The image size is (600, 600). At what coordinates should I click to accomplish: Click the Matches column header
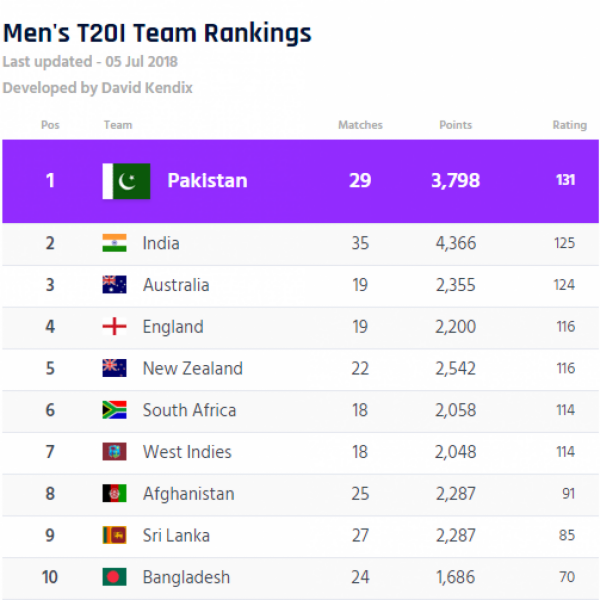(x=360, y=125)
